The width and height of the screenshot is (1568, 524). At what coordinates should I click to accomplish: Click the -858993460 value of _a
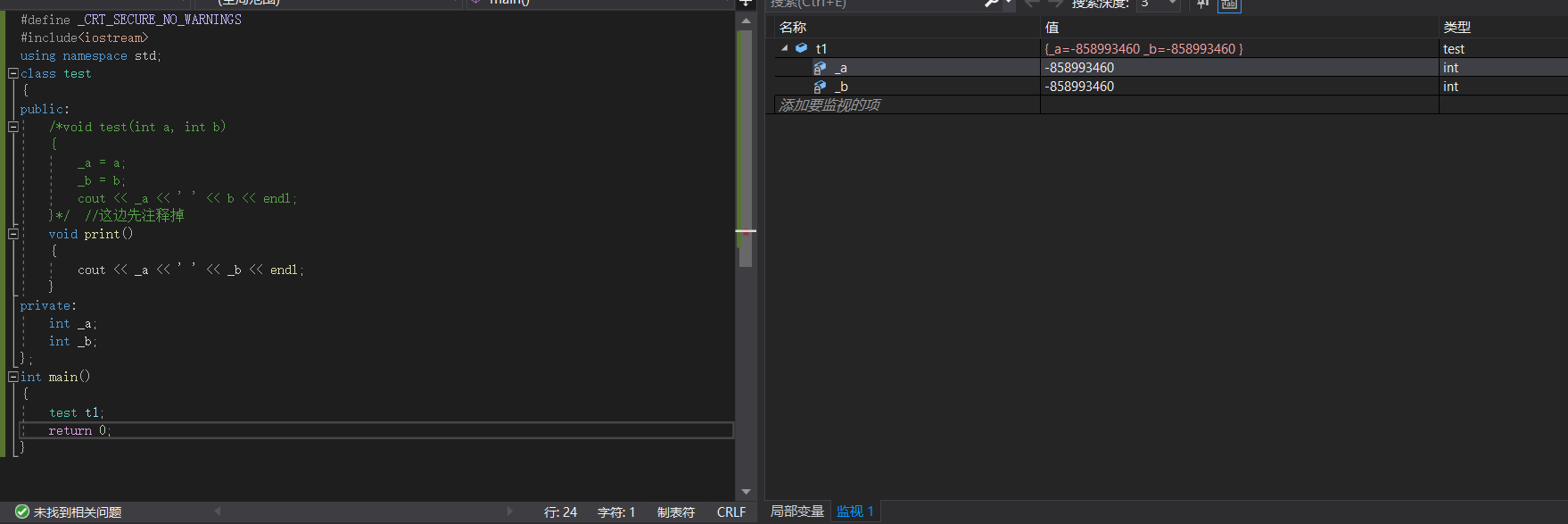[1079, 68]
